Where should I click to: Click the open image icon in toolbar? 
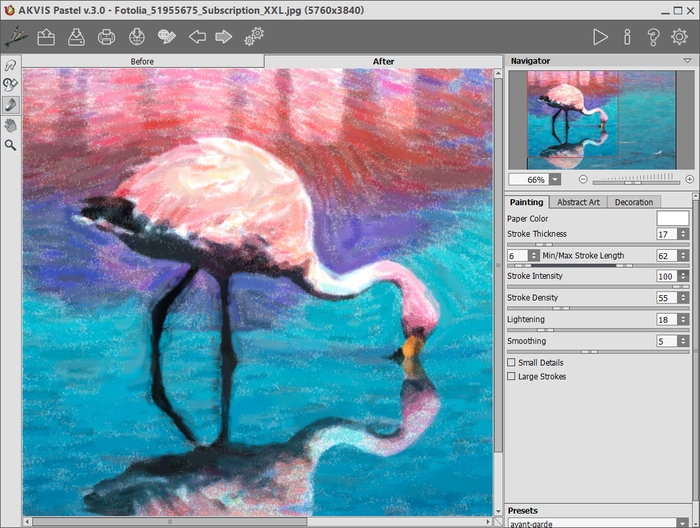[46, 37]
